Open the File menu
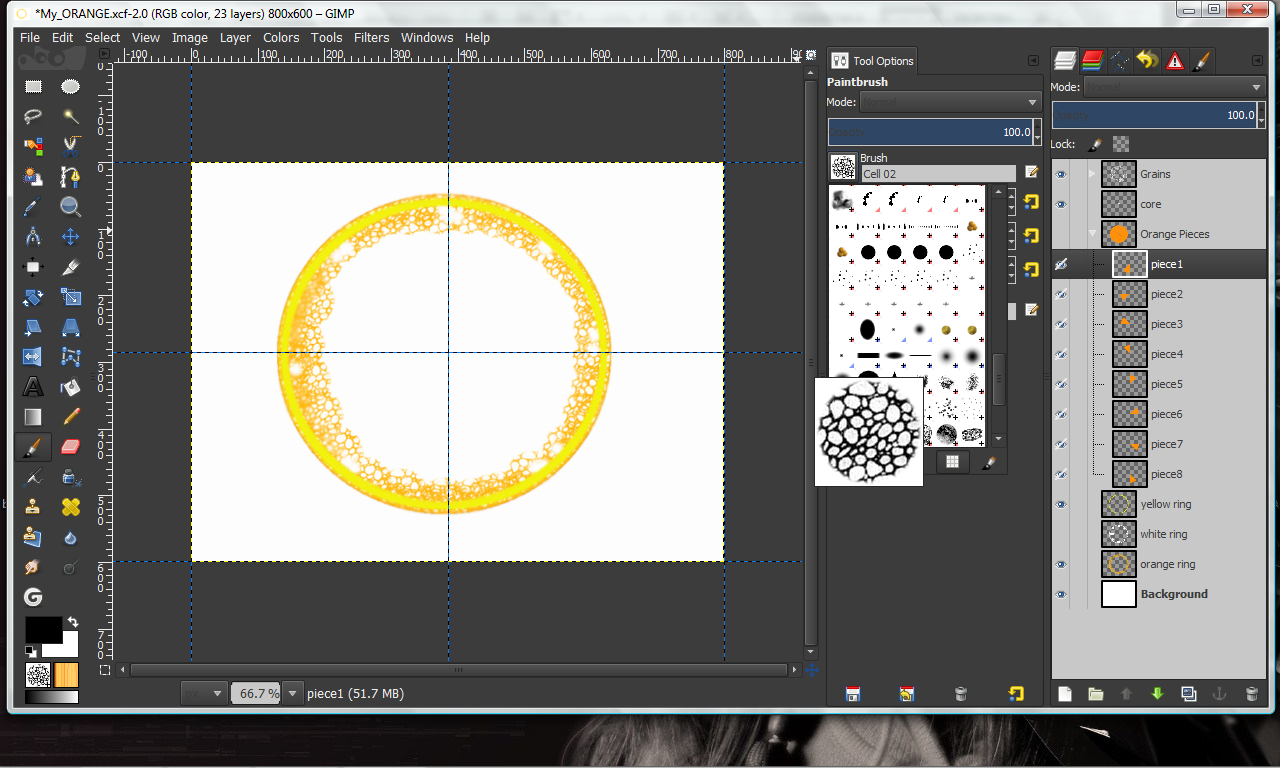 [30, 37]
